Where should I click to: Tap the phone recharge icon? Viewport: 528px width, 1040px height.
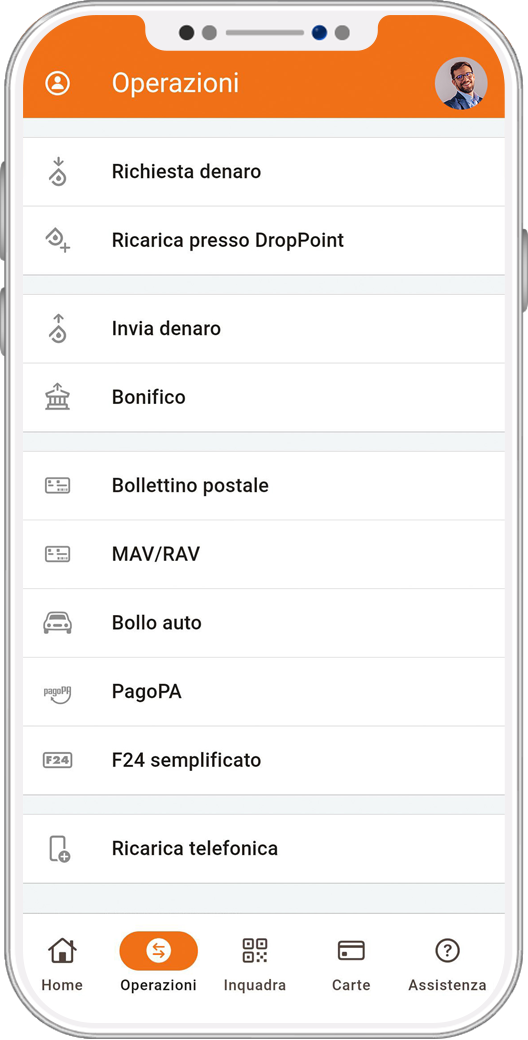pyautogui.click(x=59, y=848)
